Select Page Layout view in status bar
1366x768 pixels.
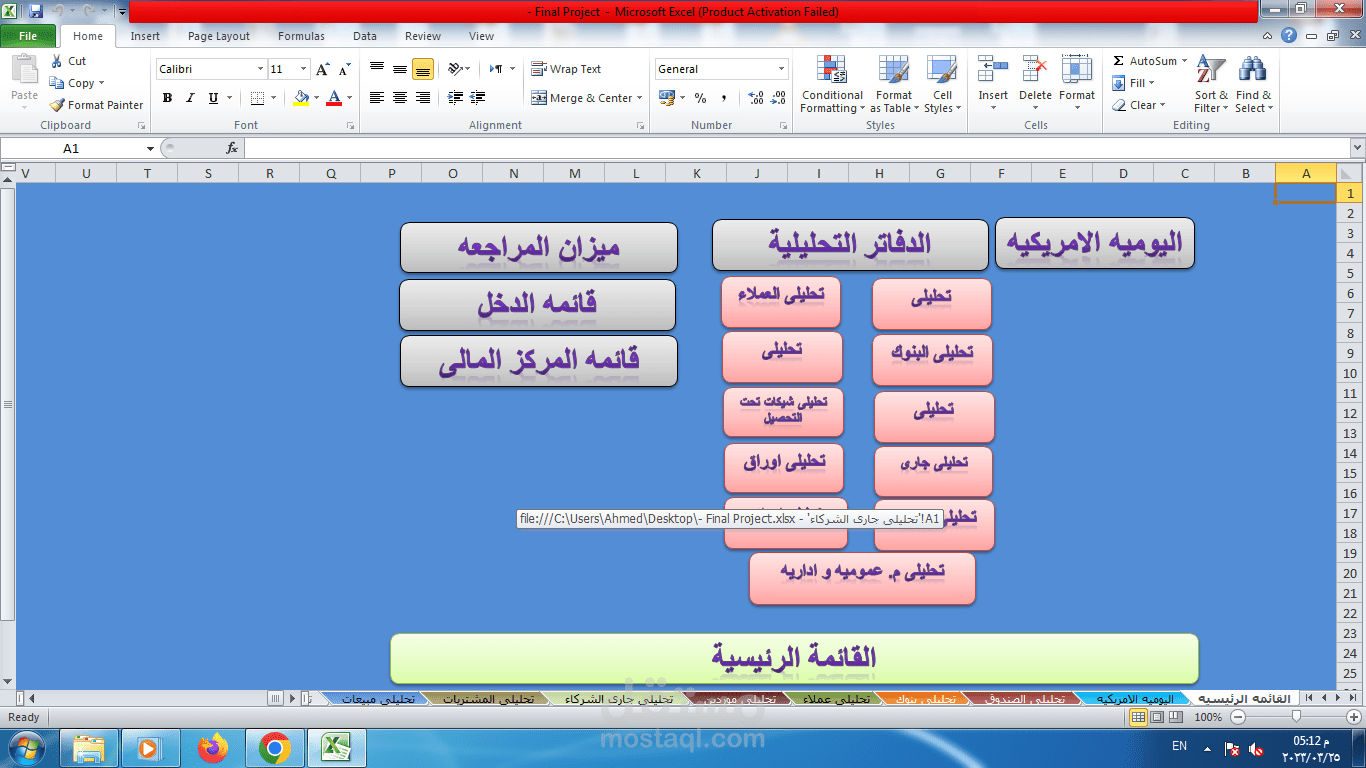click(1157, 717)
